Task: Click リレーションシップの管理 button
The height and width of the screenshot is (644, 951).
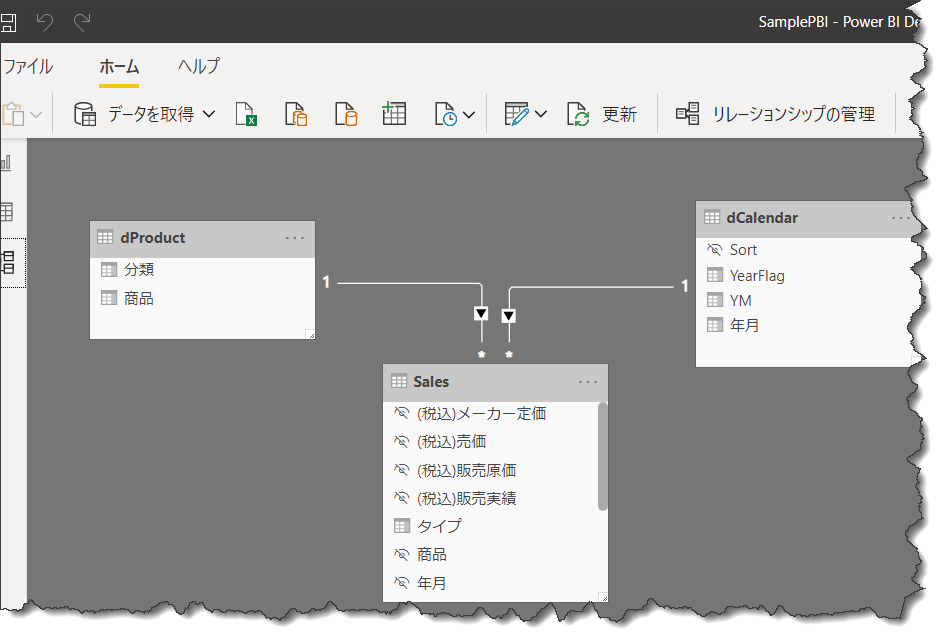Action: [x=776, y=114]
